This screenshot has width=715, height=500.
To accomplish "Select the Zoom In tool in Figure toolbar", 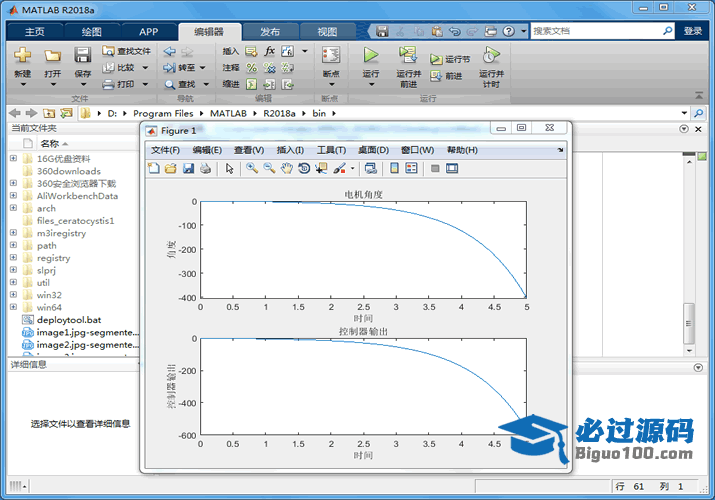I will point(252,168).
